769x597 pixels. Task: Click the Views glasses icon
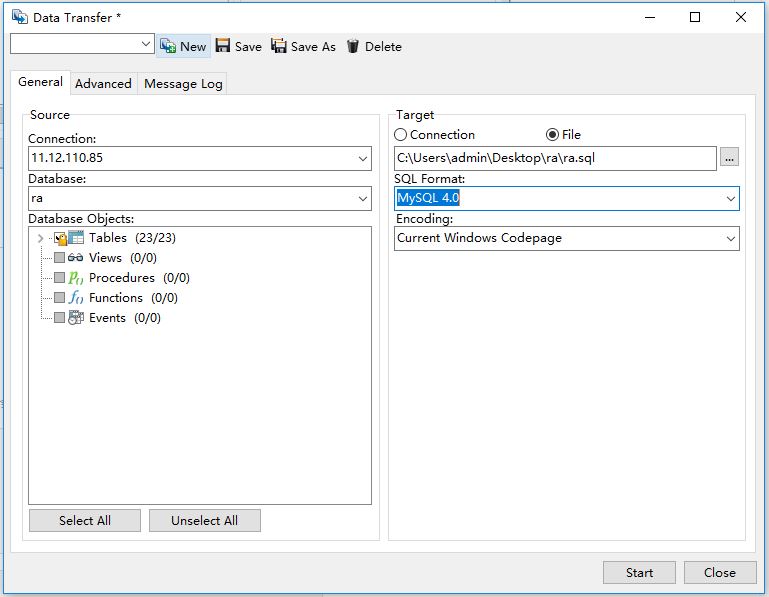click(x=75, y=258)
